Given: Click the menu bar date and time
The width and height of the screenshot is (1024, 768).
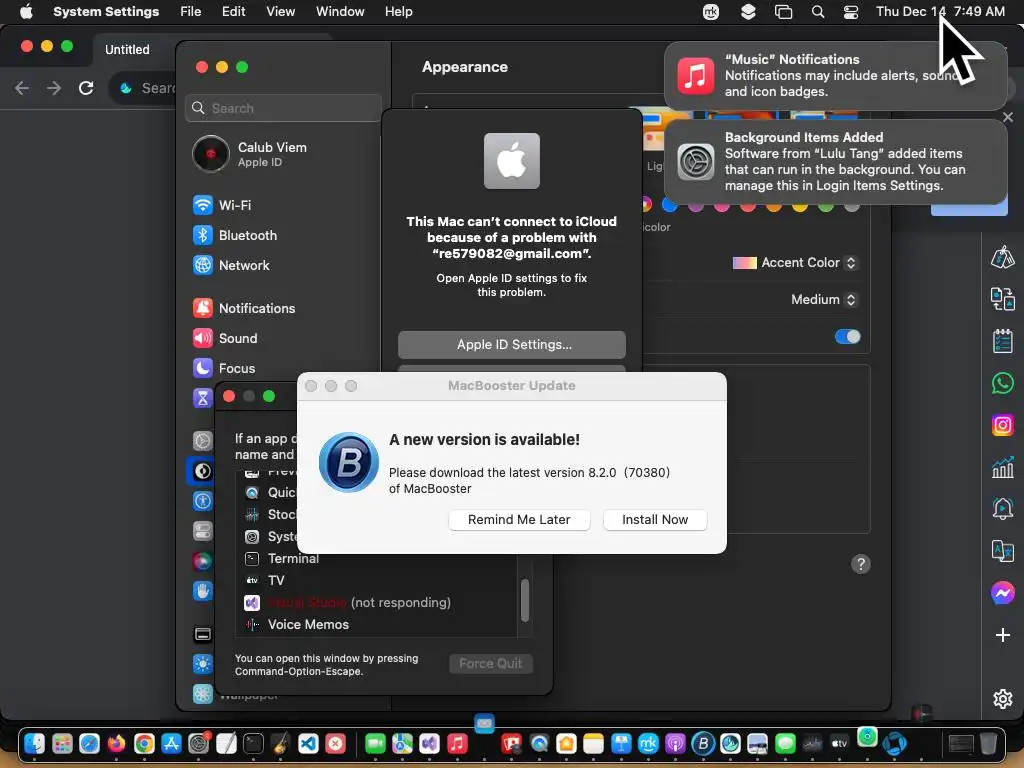Looking at the screenshot, I should 940,12.
